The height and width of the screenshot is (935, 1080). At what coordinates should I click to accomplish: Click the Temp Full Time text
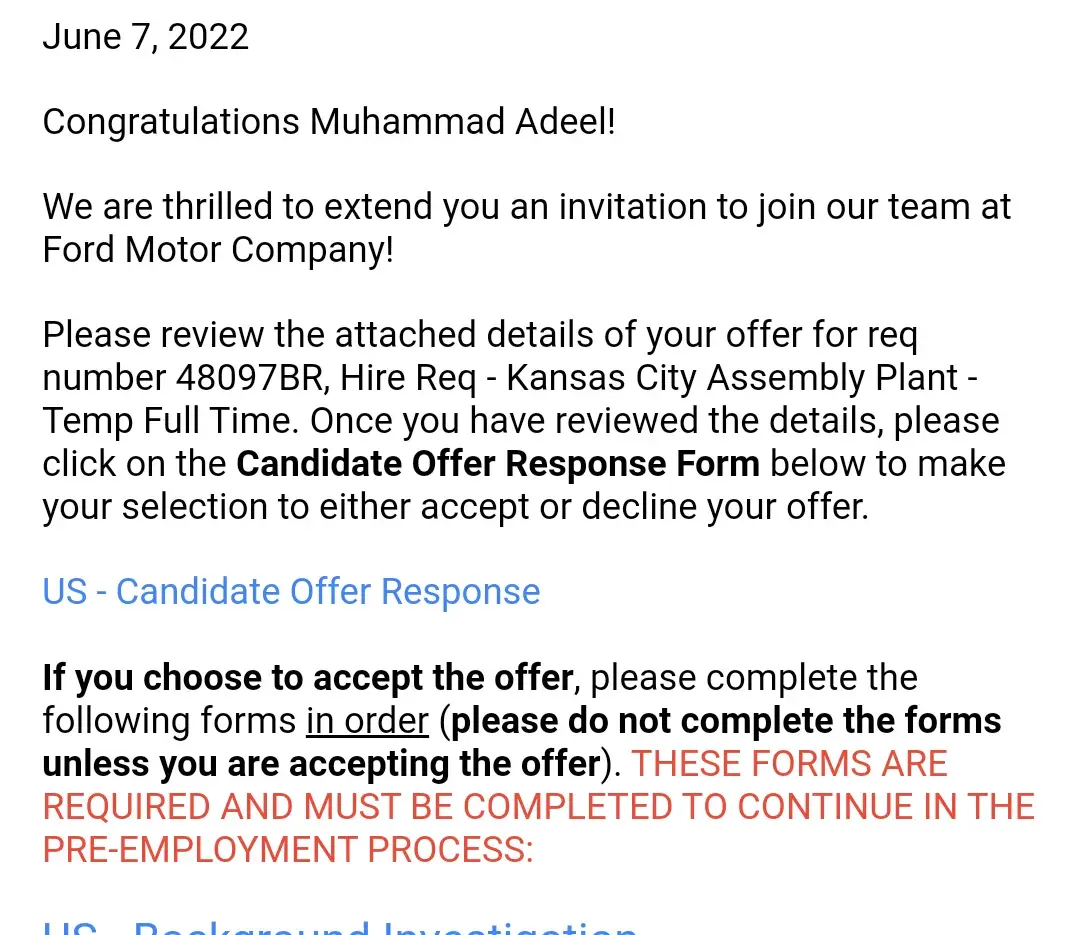(170, 421)
